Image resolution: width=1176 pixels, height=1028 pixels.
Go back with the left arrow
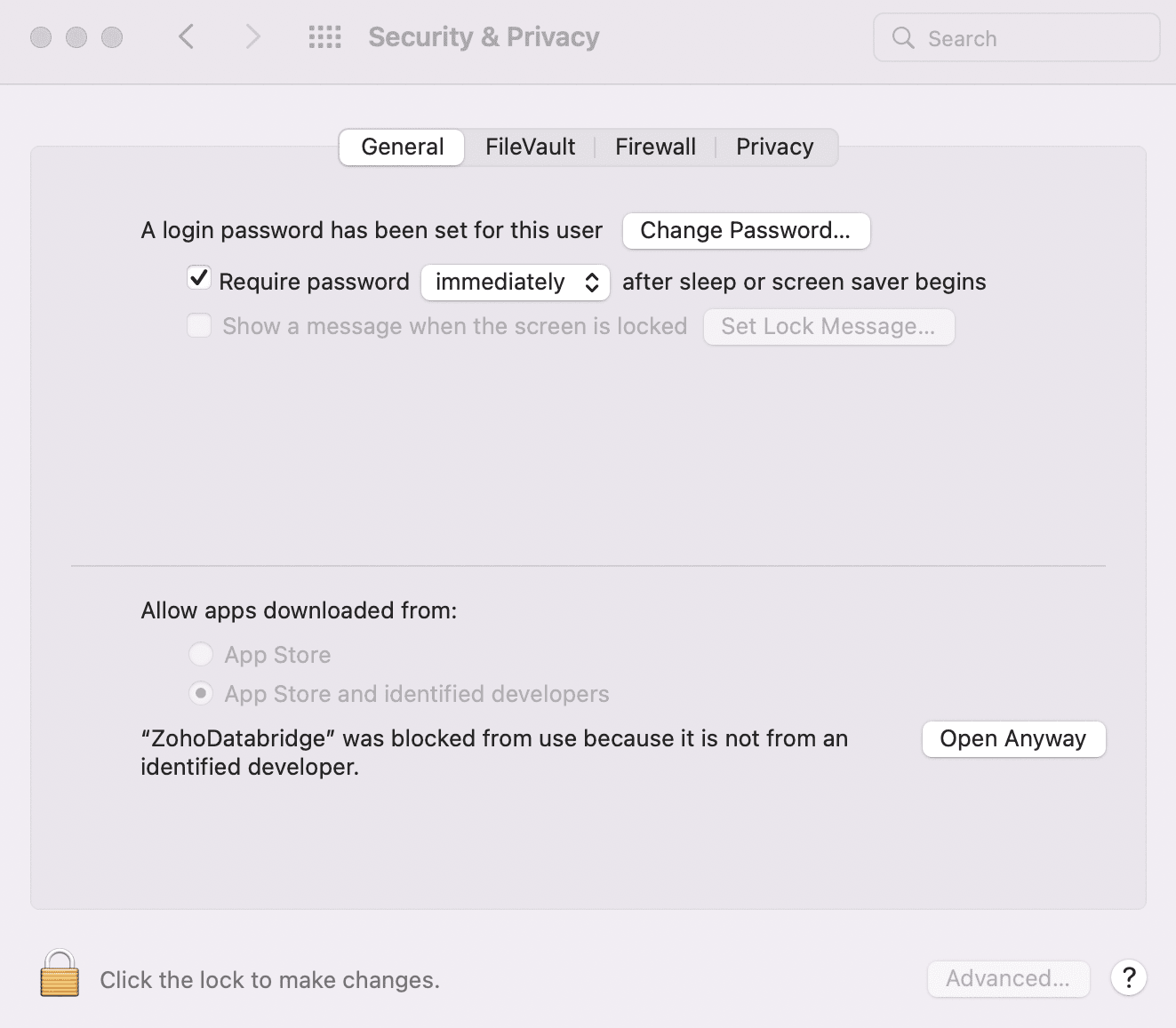point(186,37)
